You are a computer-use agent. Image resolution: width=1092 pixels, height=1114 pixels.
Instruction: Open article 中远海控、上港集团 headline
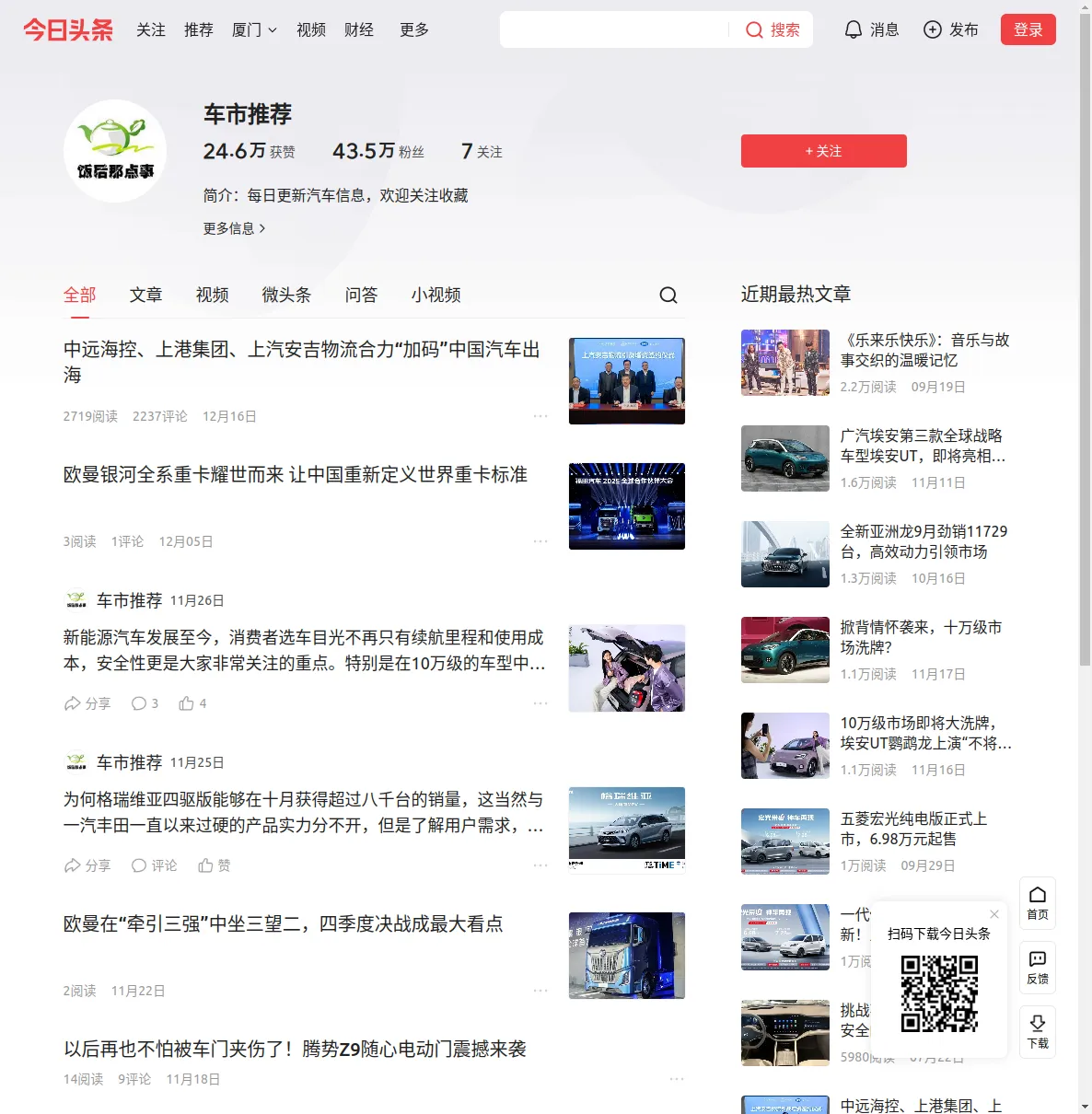click(x=302, y=362)
